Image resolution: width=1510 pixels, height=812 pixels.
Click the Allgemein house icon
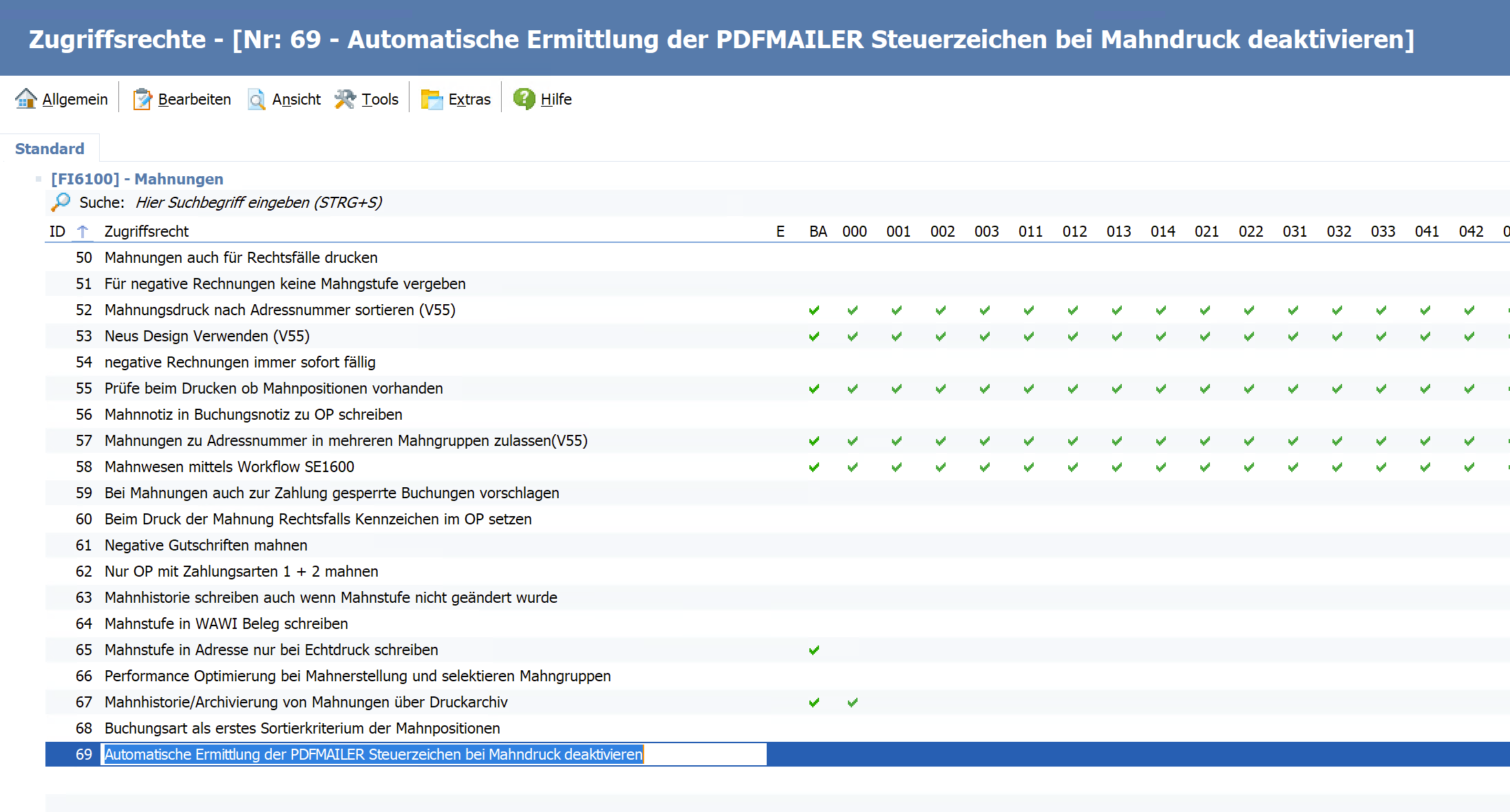coord(26,99)
